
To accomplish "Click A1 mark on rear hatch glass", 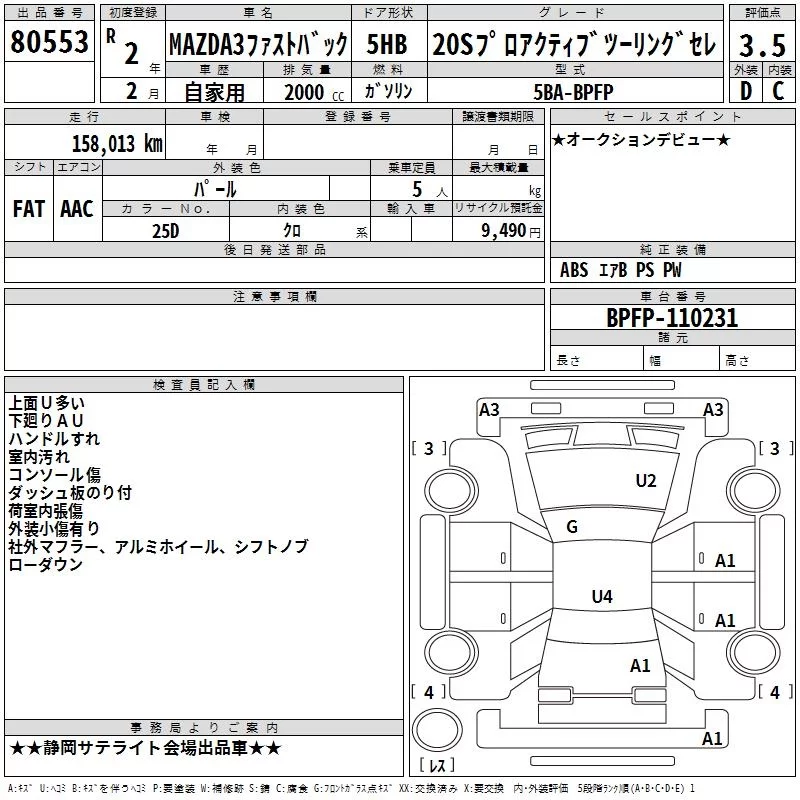I will (x=640, y=666).
